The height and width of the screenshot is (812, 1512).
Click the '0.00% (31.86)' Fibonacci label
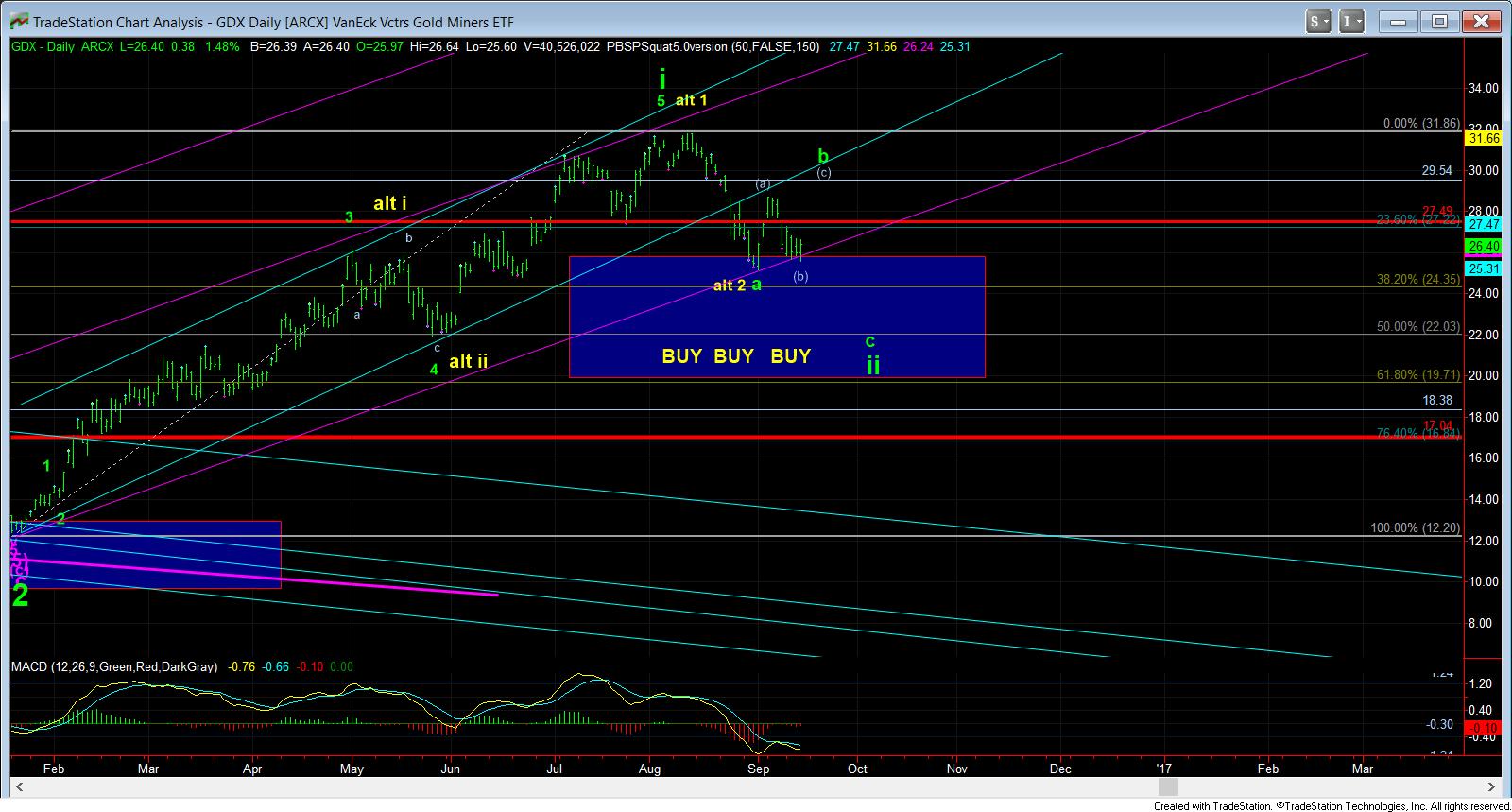click(x=1422, y=124)
